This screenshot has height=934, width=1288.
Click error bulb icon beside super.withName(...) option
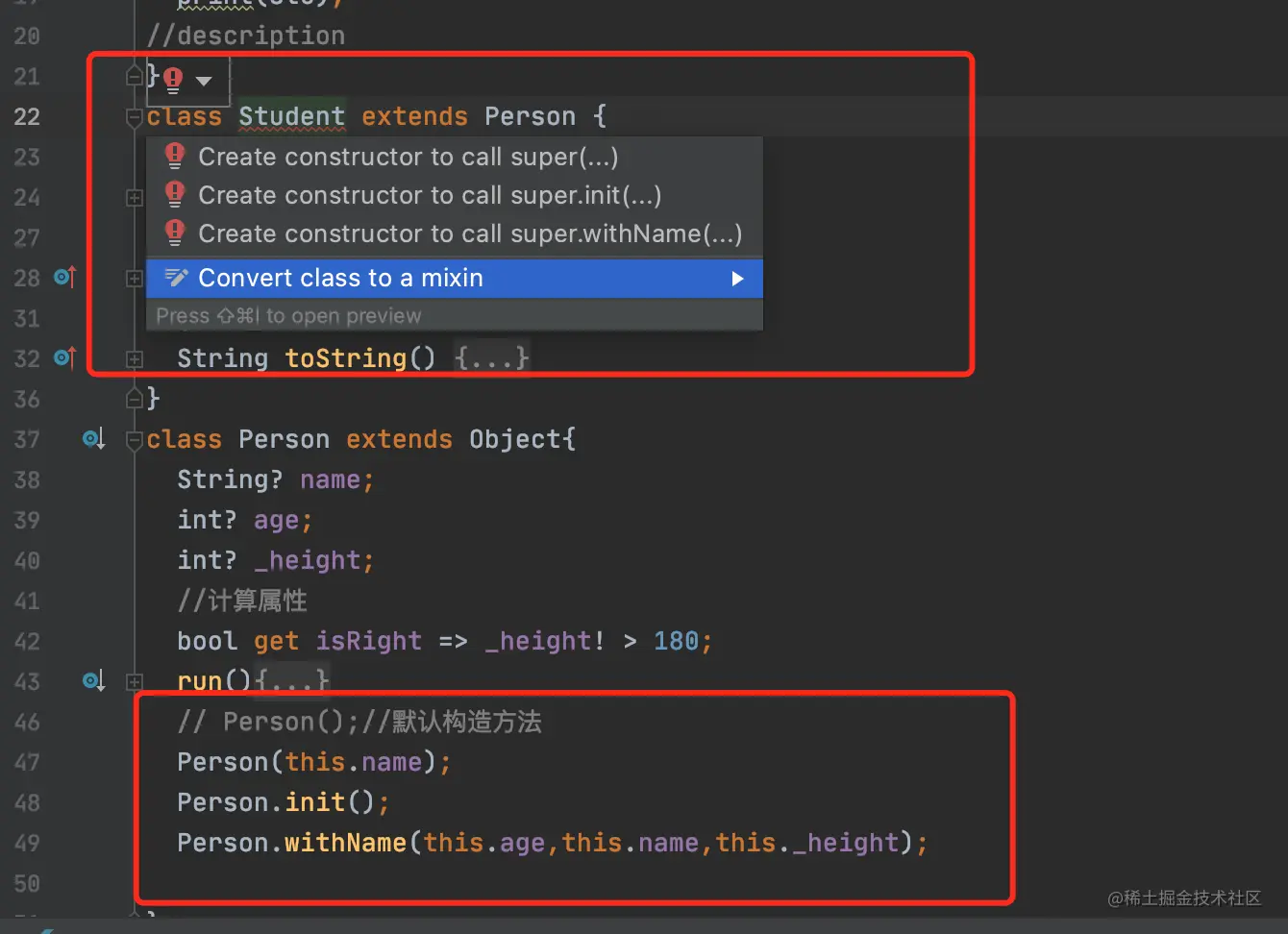point(174,233)
